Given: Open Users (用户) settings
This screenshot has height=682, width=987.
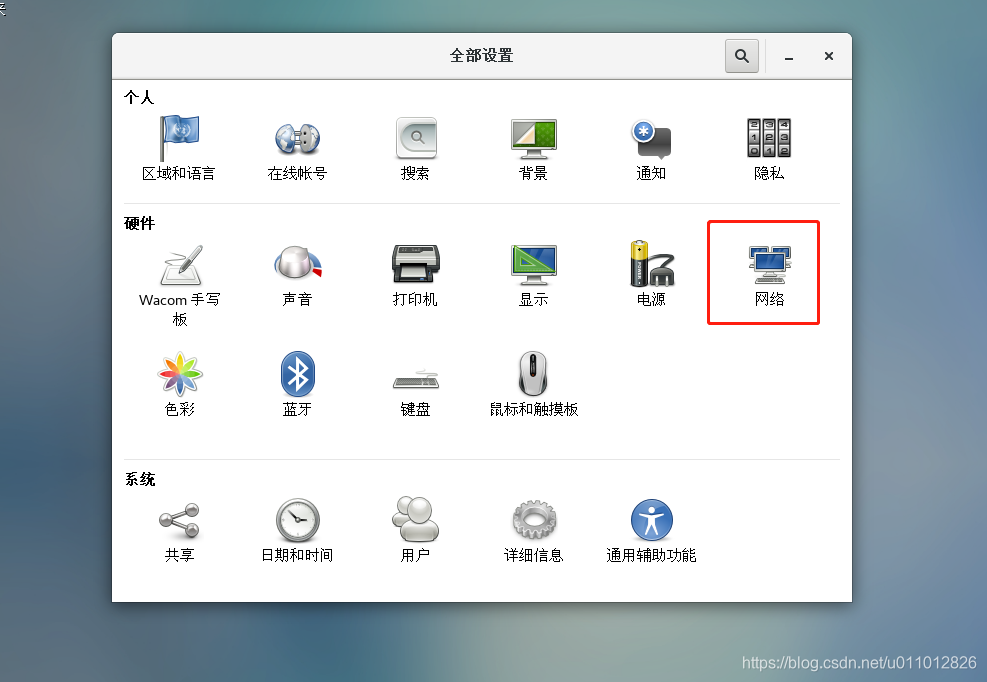Looking at the screenshot, I should pyautogui.click(x=415, y=530).
